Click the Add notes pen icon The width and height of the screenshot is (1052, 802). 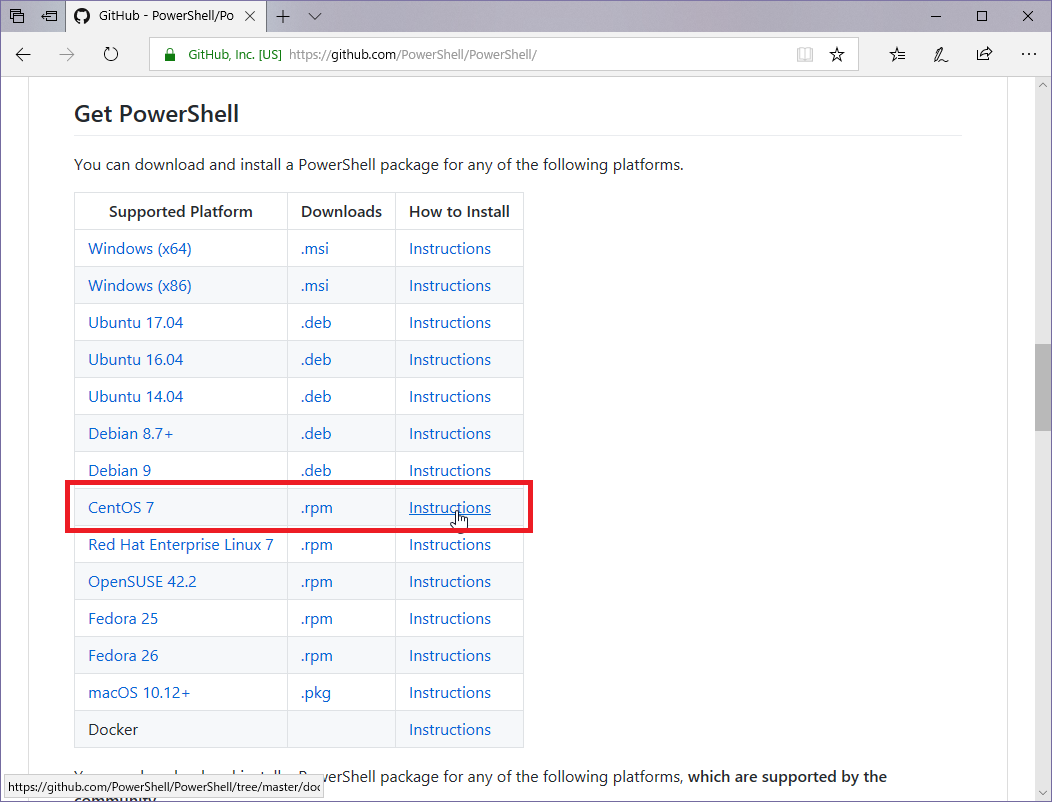(941, 54)
